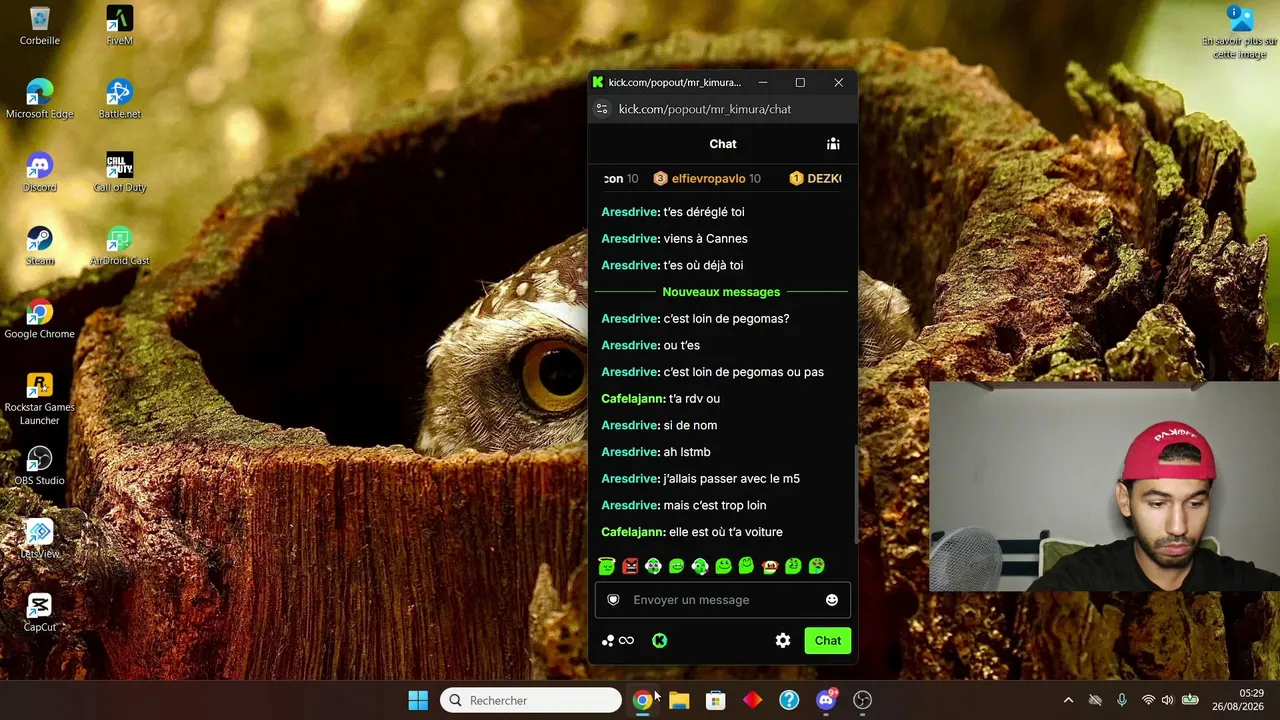Click the webcam overlay thumbnail
The width and height of the screenshot is (1280, 720).
(x=1104, y=486)
